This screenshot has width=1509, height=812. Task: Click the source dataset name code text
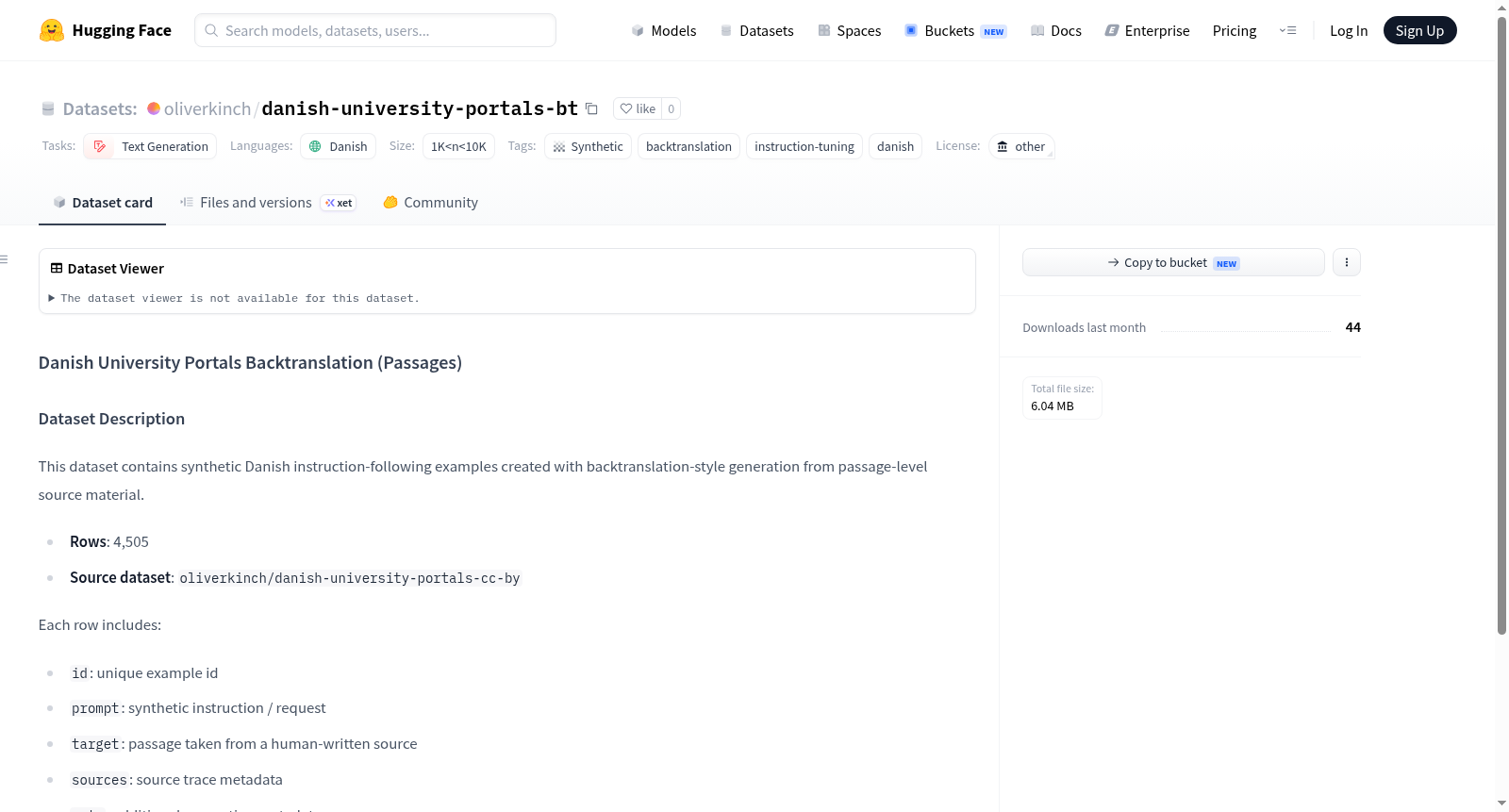click(x=350, y=578)
